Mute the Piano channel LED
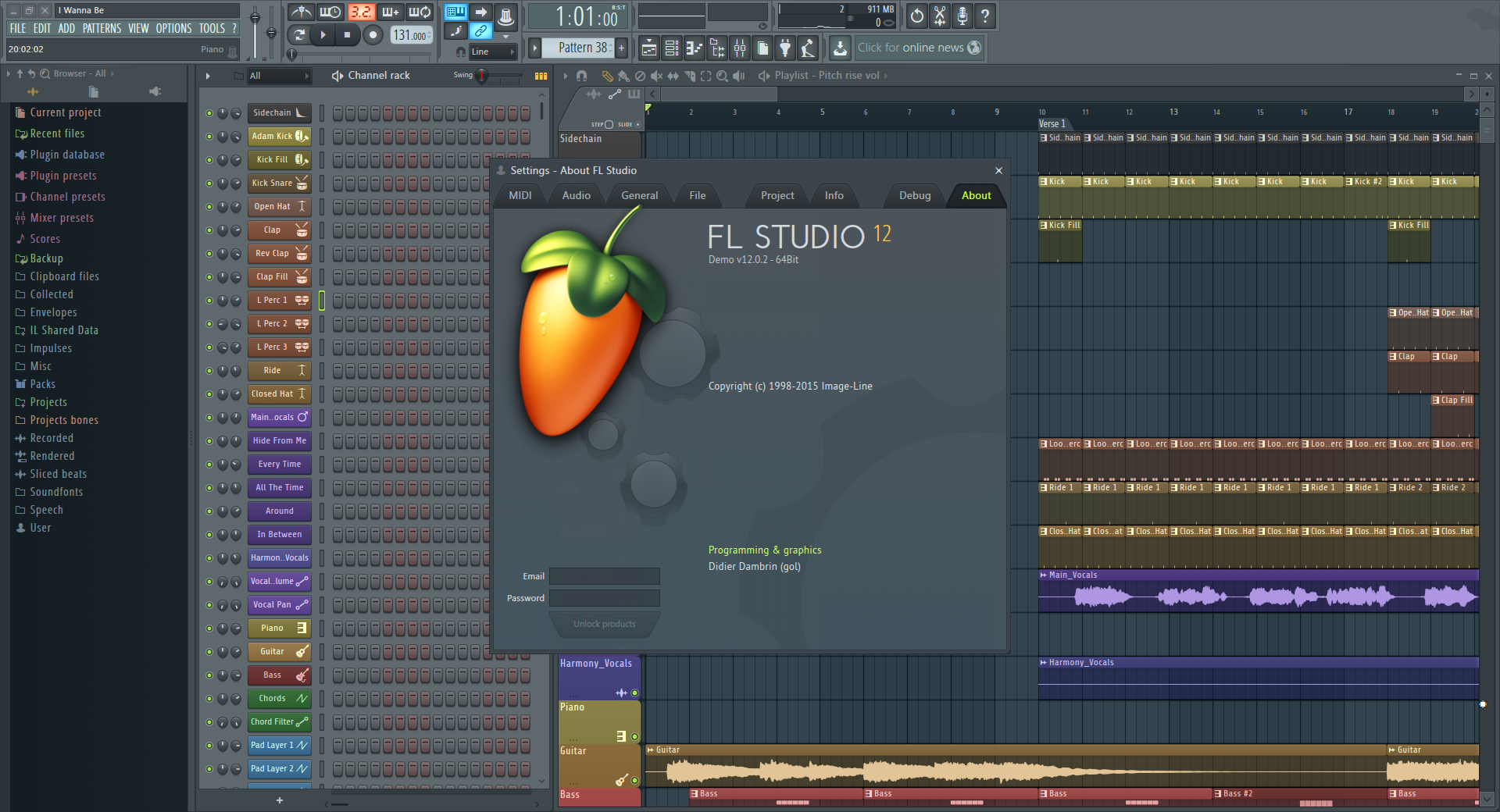 (x=209, y=629)
